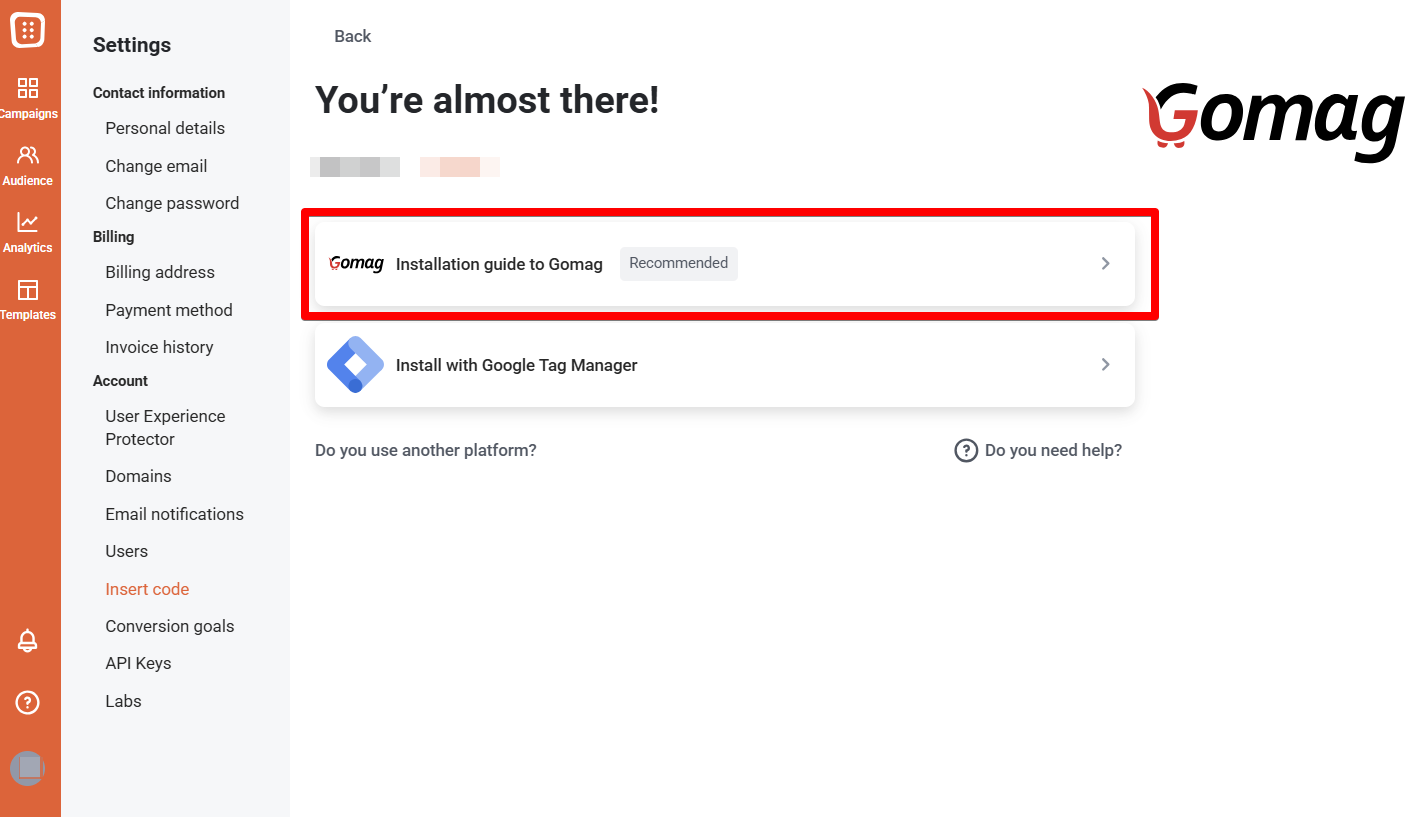Open the Analytics section
1428x817 pixels.
30,230
